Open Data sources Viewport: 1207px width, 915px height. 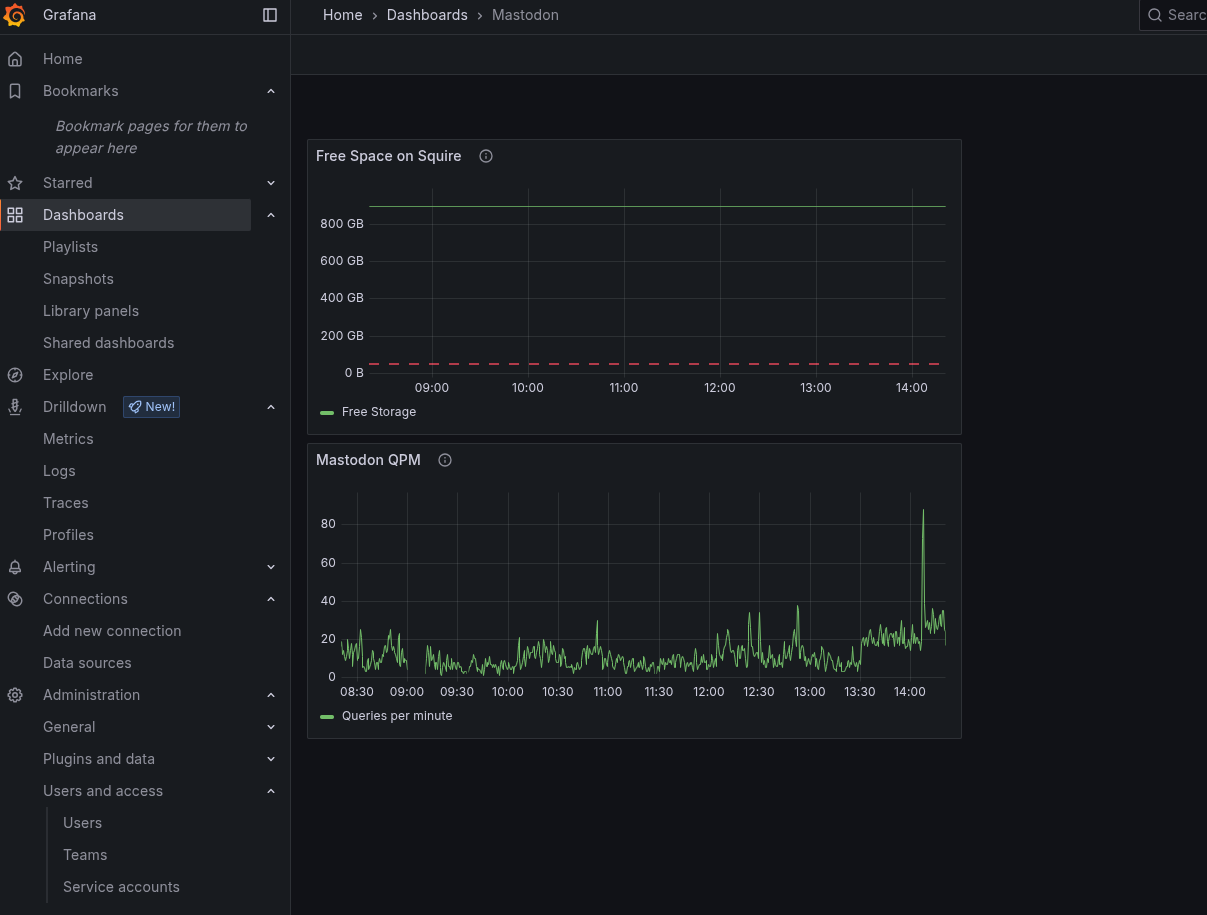click(87, 663)
